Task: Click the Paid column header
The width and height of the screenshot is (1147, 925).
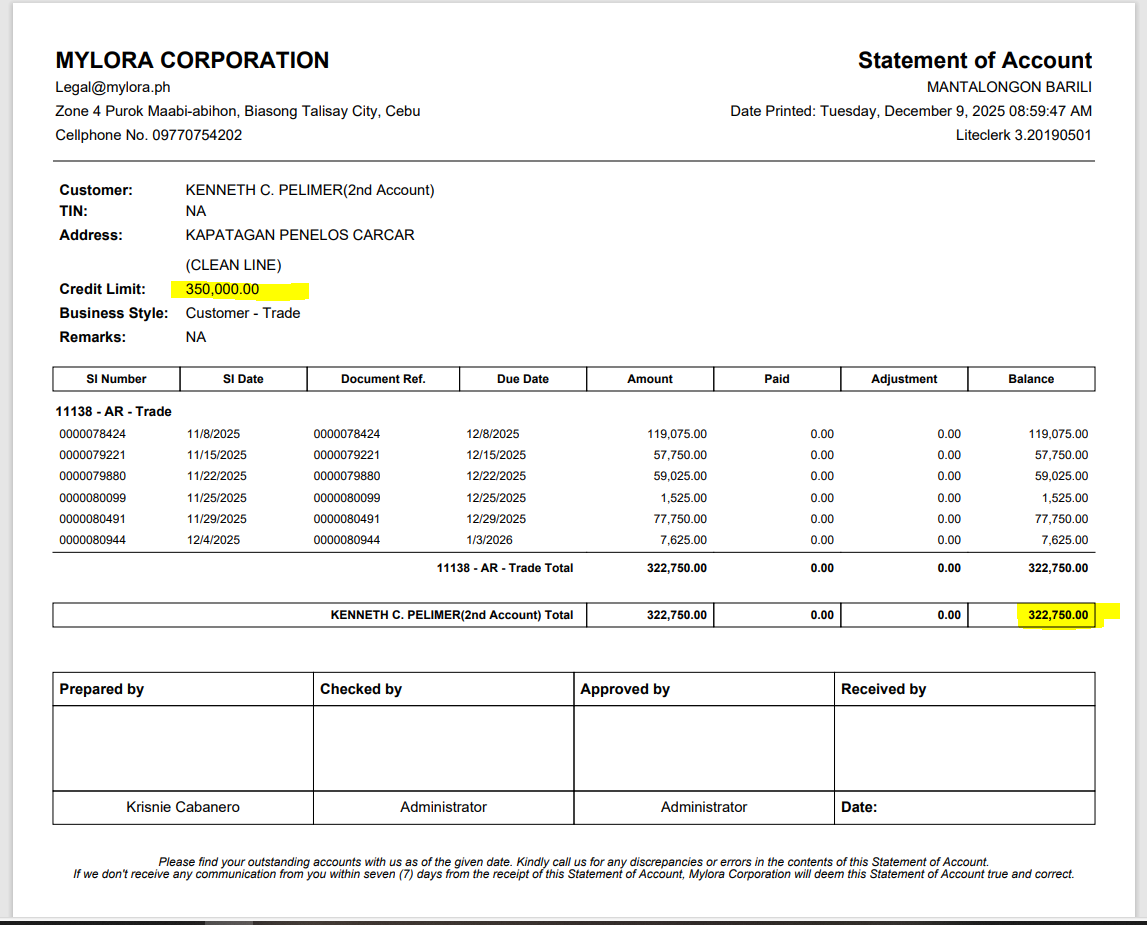Action: [777, 379]
